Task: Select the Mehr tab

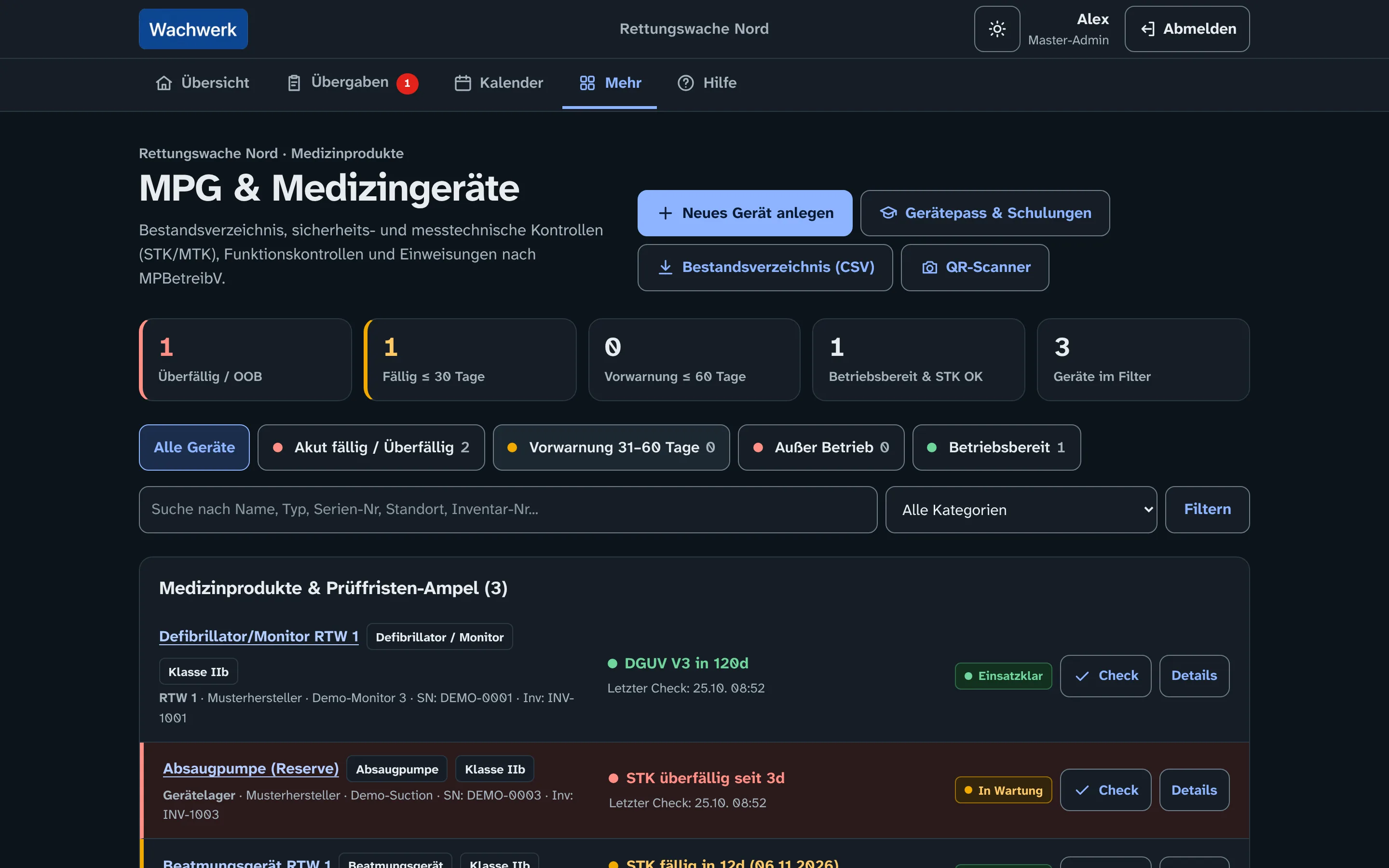Action: (610, 82)
